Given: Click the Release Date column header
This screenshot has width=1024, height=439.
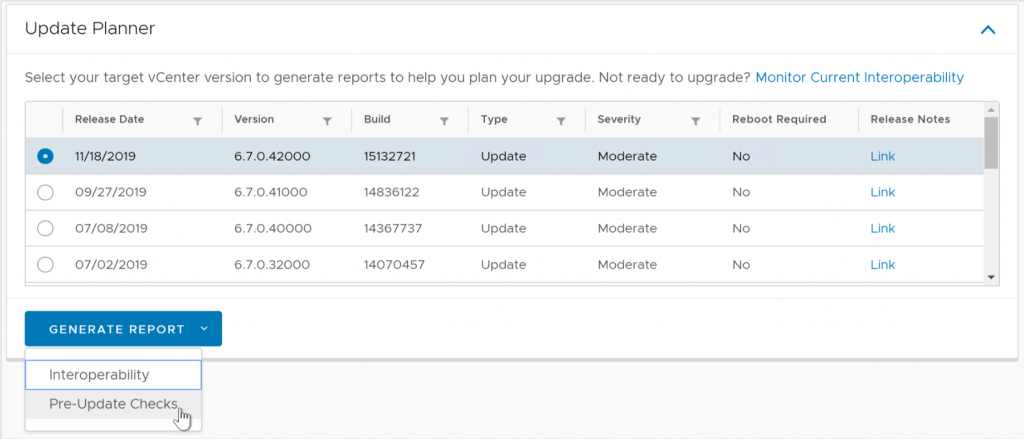Looking at the screenshot, I should coord(110,120).
